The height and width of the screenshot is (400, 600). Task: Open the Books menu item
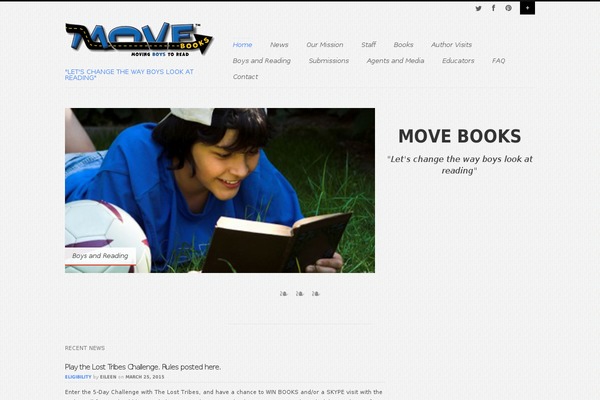click(403, 44)
